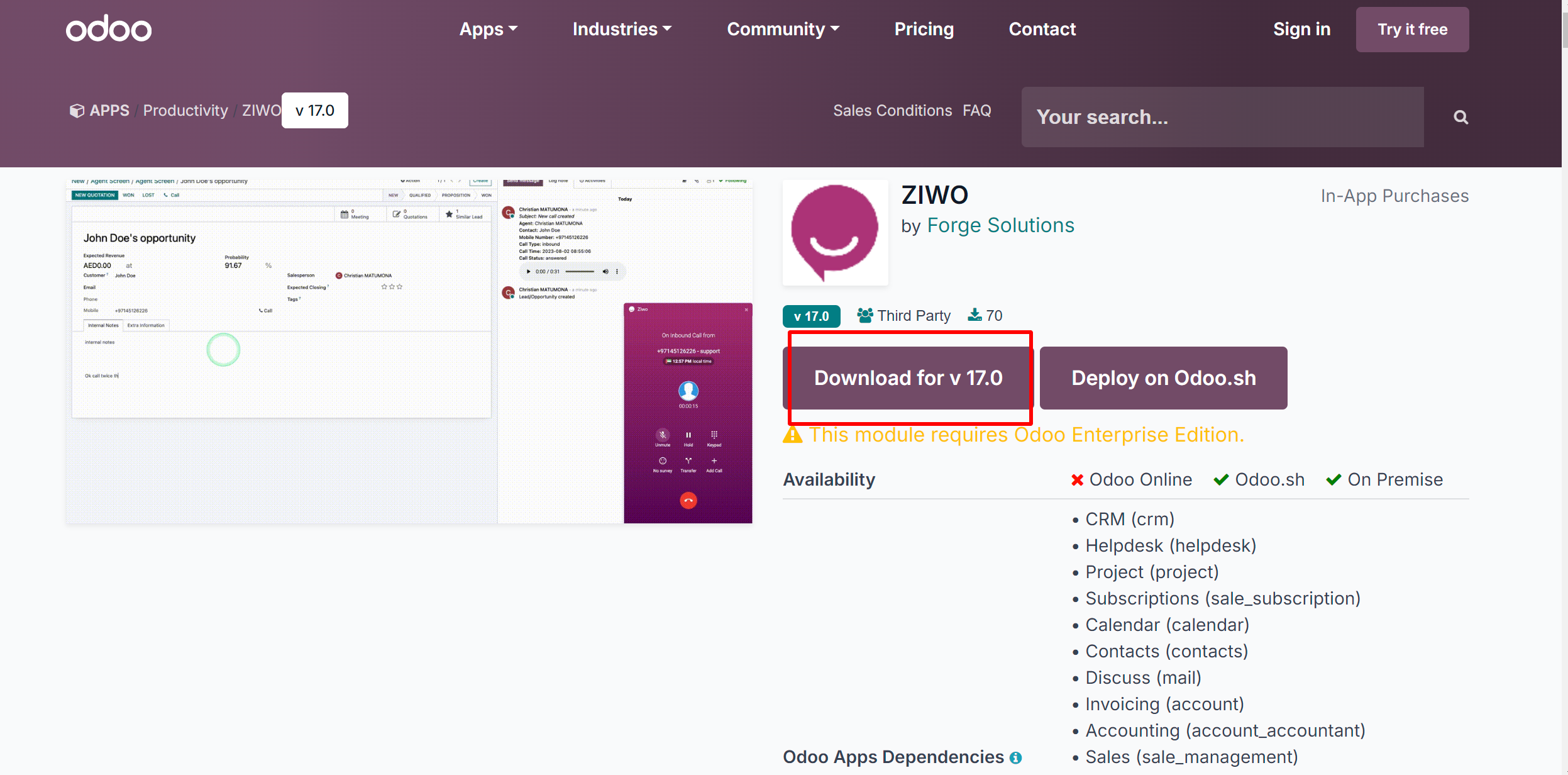
Task: Click the APPS breadcrumb link
Action: (109, 111)
